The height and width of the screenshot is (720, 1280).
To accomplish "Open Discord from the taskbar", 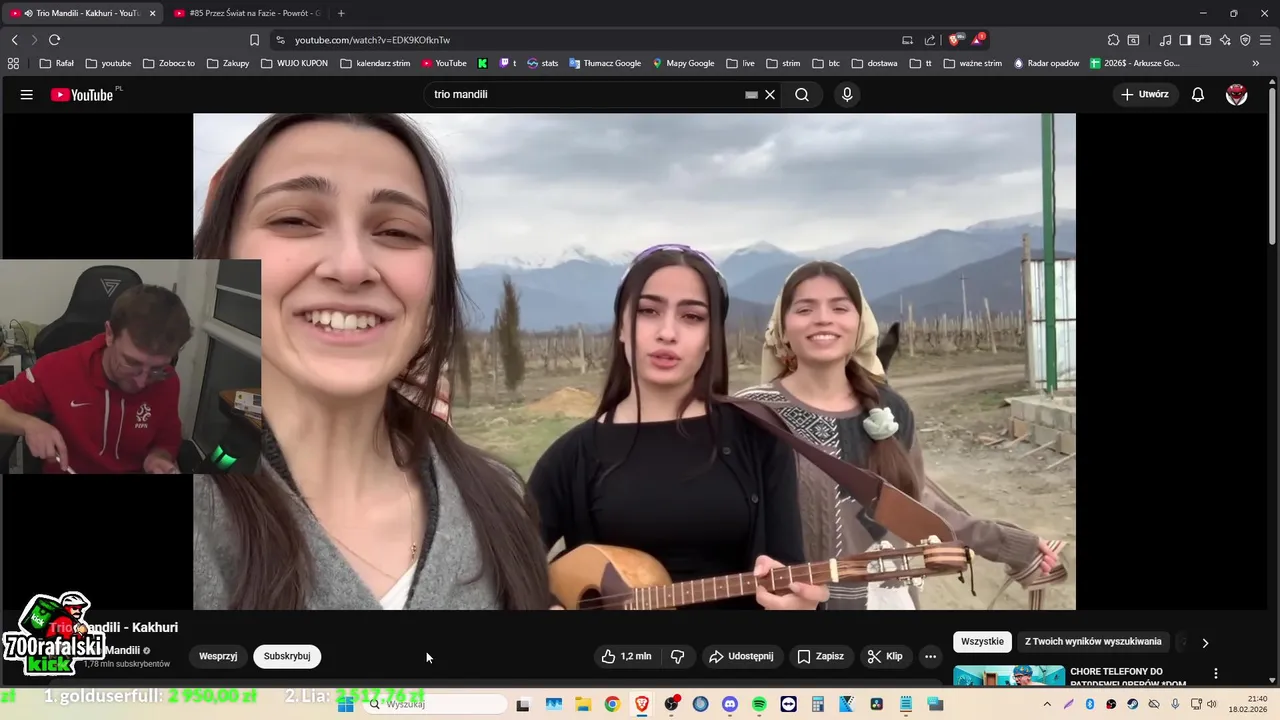I will 729,704.
